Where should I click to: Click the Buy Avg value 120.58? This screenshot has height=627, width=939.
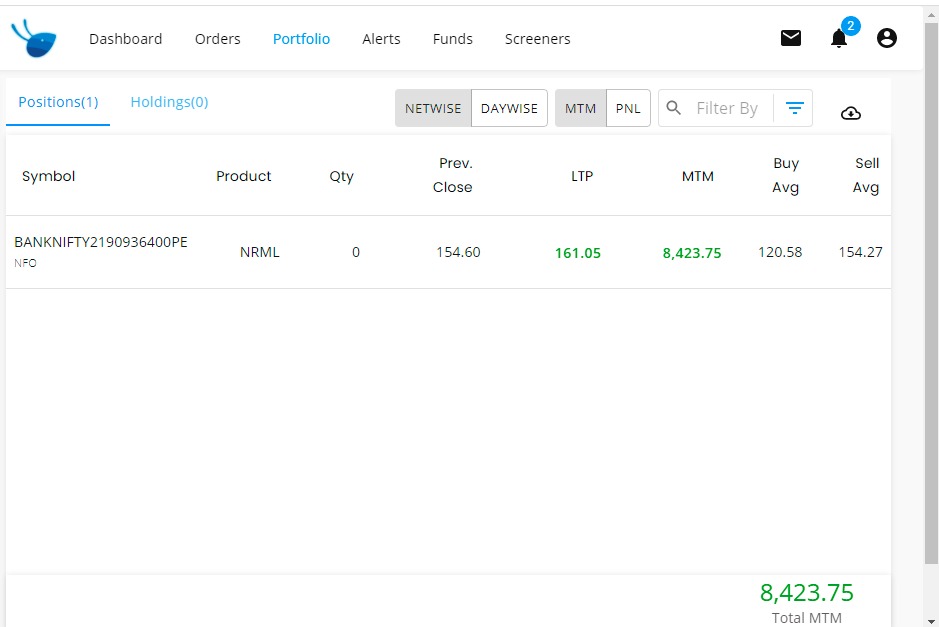[780, 252]
